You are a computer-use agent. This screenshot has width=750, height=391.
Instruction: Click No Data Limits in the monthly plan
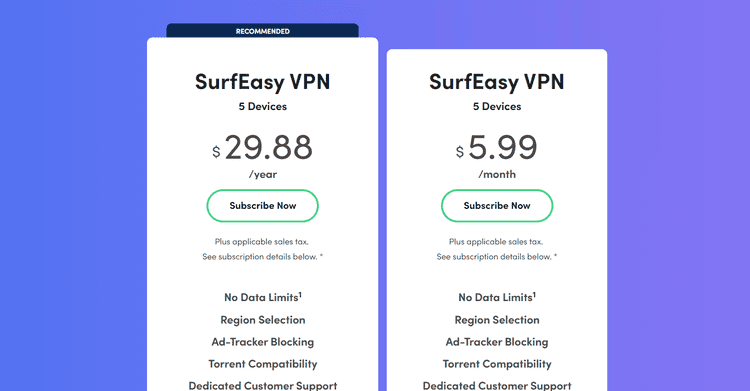click(x=497, y=297)
